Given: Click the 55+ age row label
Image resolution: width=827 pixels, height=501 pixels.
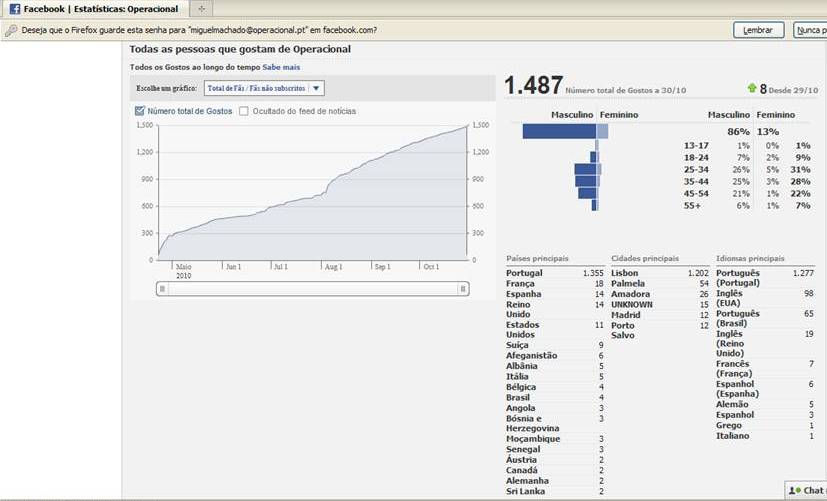Looking at the screenshot, I should point(693,206).
